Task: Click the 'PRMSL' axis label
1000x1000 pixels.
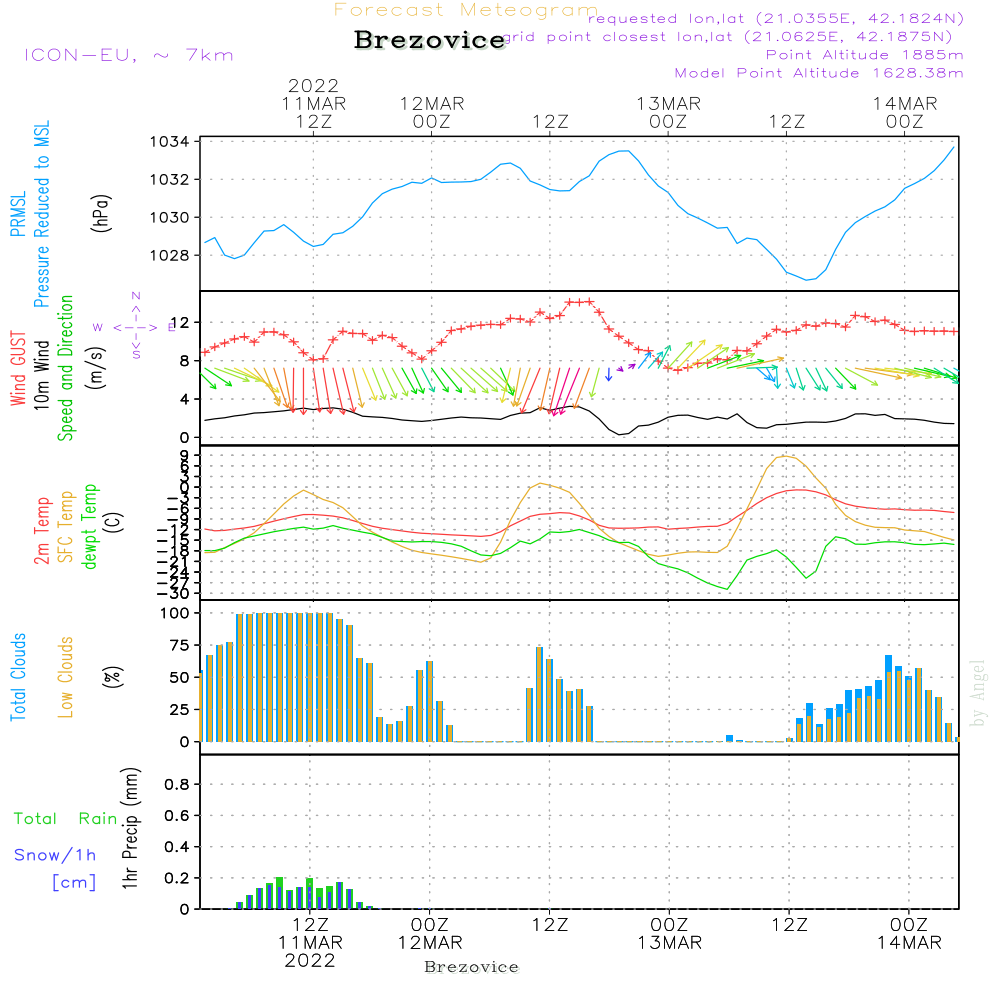Action: [x=18, y=213]
